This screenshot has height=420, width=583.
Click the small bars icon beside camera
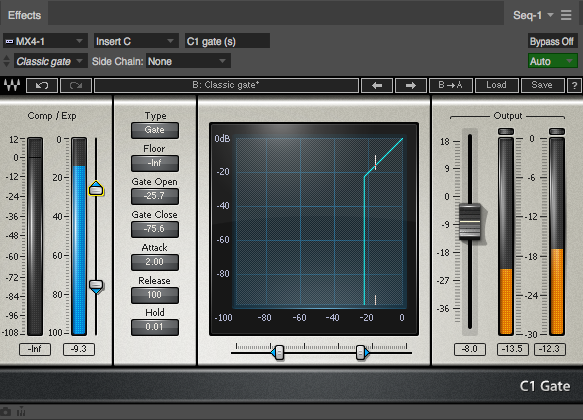(x=21, y=411)
